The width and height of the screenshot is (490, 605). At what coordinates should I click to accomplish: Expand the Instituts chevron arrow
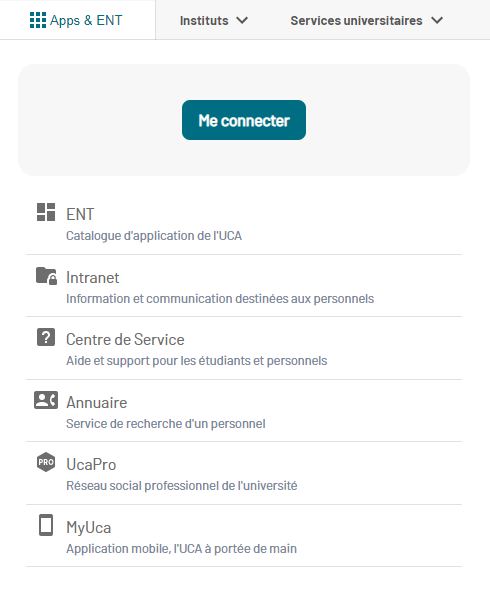coord(242,20)
